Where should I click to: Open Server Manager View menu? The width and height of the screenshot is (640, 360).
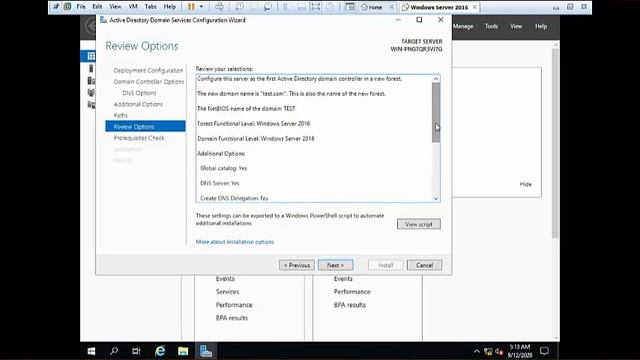point(516,26)
